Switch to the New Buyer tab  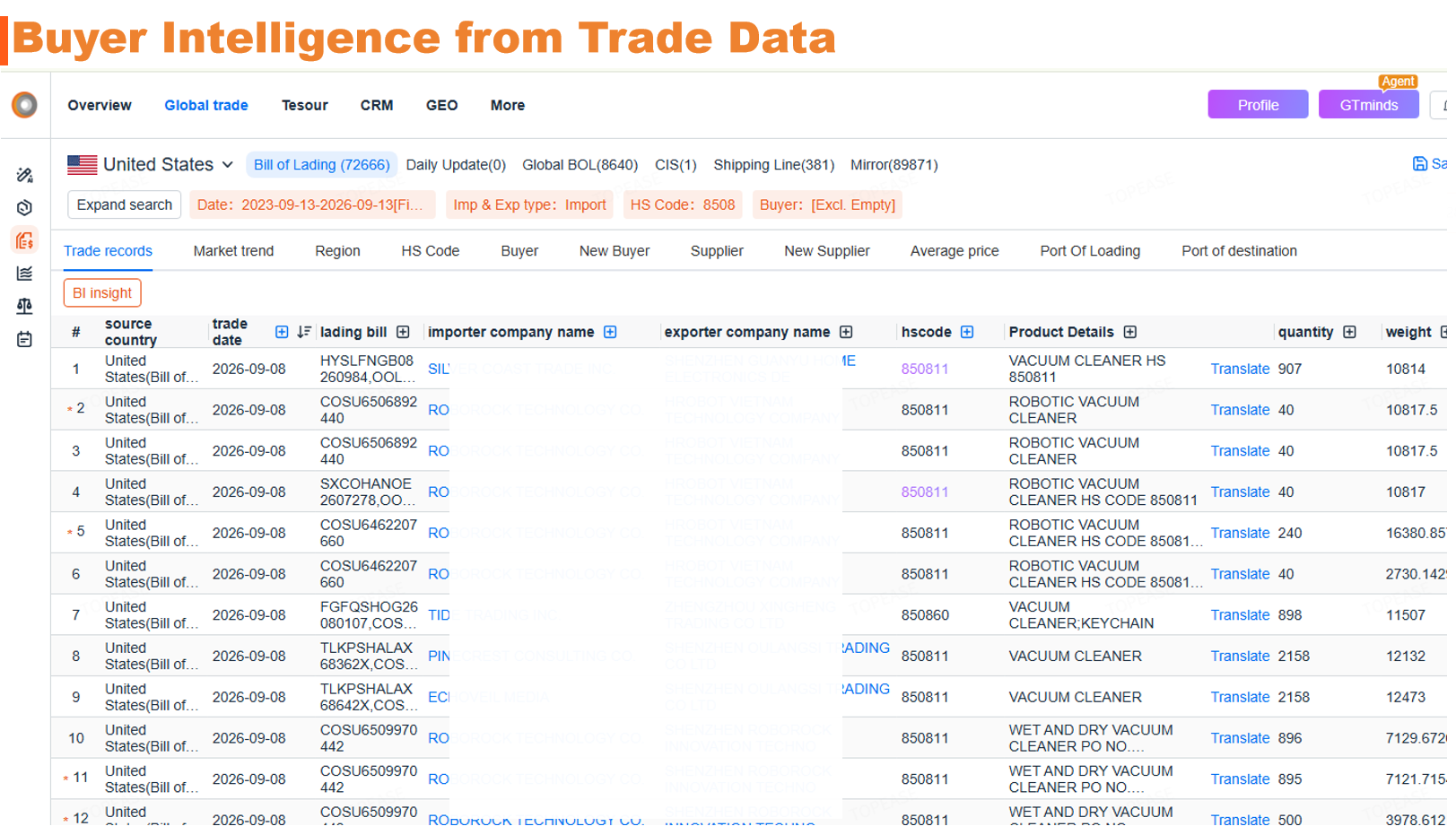pyautogui.click(x=615, y=251)
